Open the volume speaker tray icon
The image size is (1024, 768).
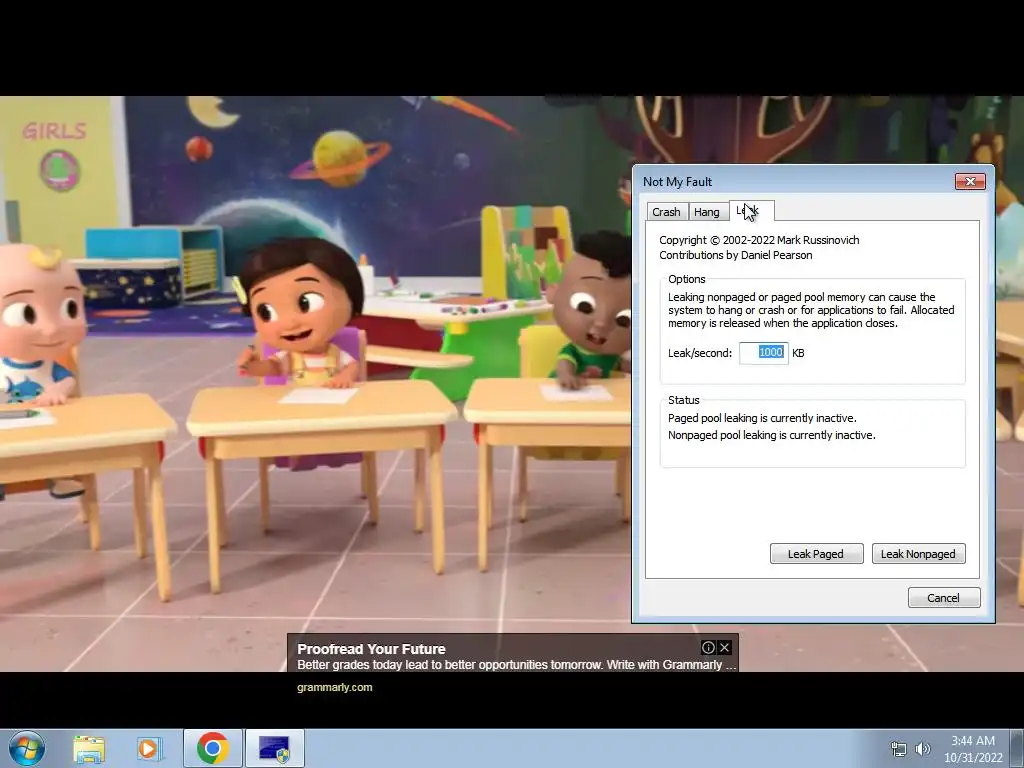click(922, 749)
